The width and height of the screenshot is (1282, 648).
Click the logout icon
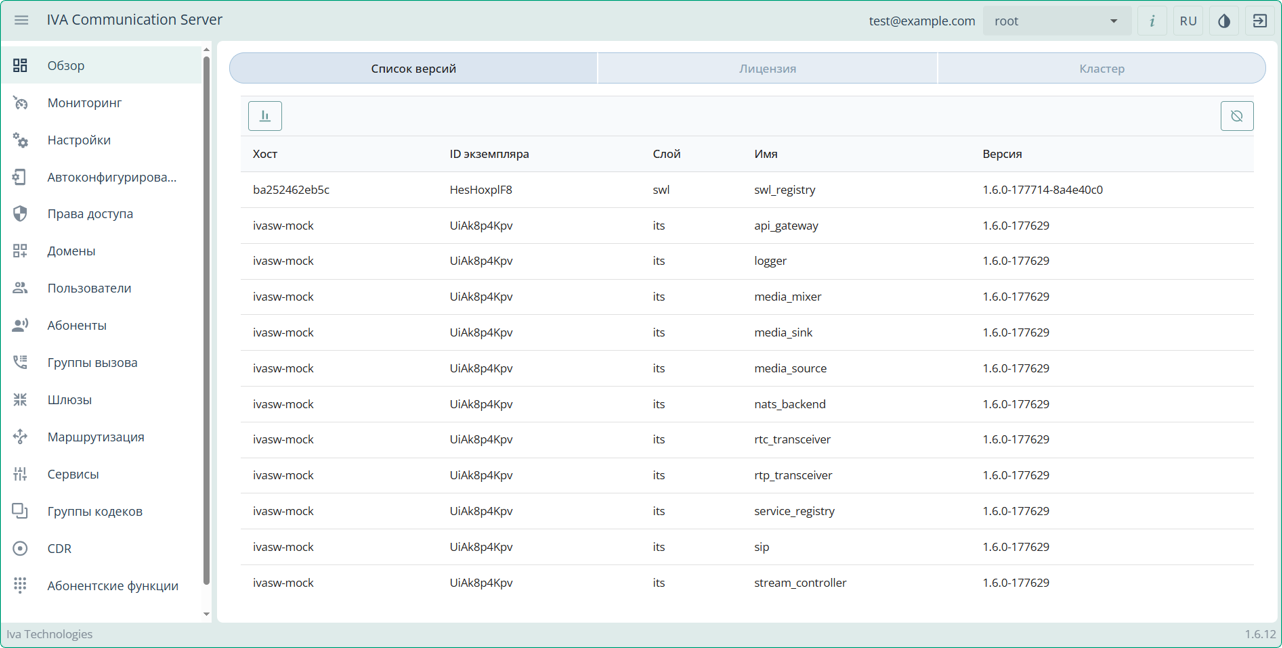coord(1260,21)
